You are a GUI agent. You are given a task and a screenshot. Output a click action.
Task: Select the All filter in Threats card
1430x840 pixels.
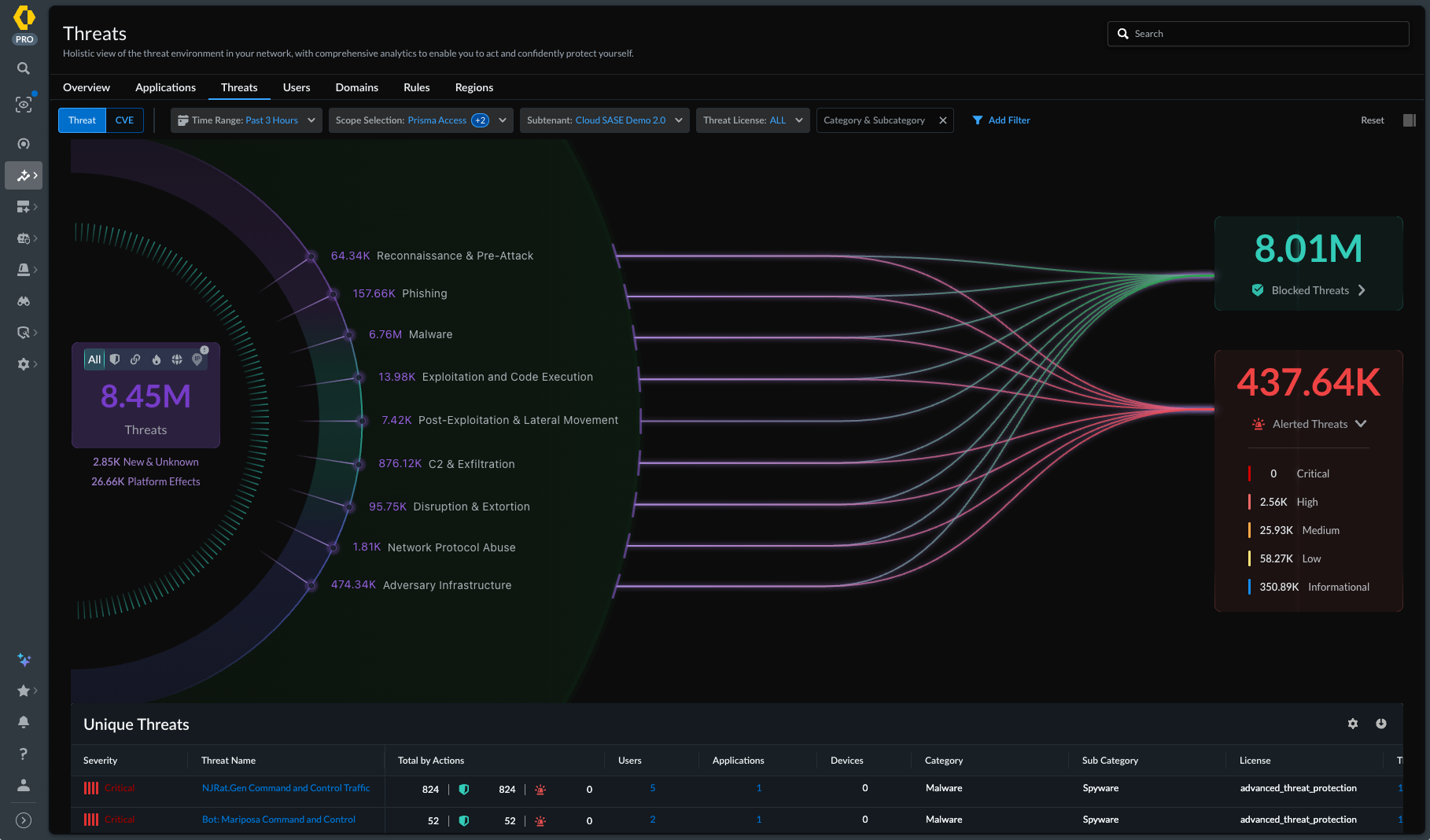tap(94, 359)
